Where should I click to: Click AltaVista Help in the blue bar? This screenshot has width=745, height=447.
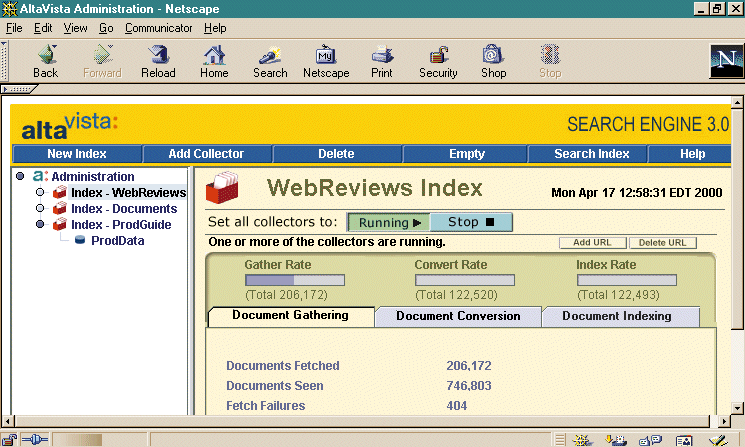690,154
